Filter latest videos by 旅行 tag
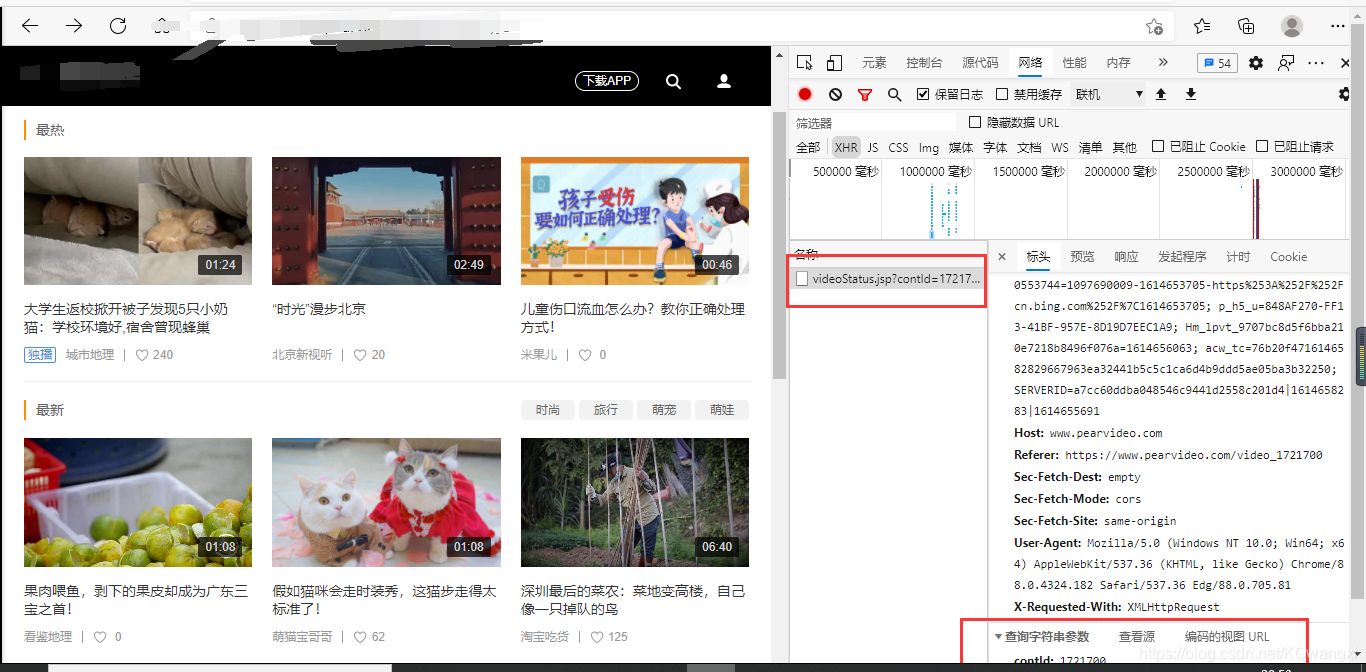The height and width of the screenshot is (672, 1366). [606, 410]
